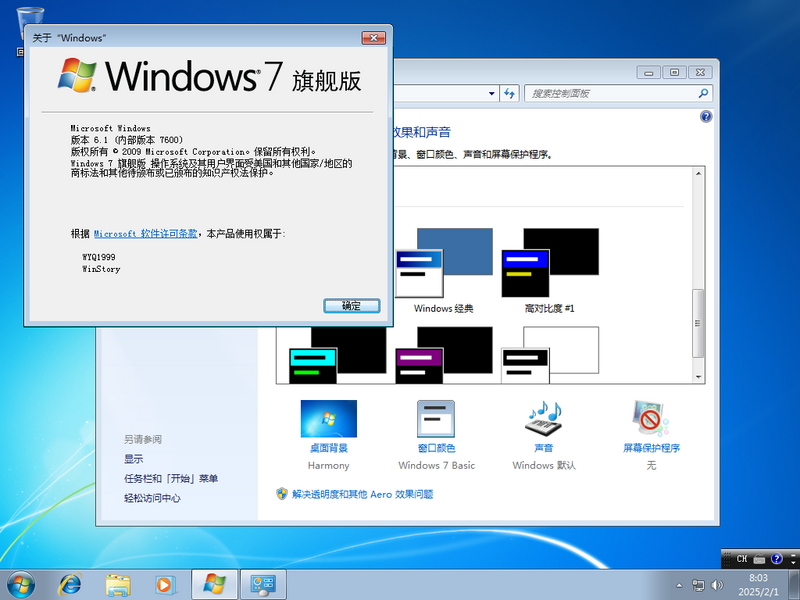Click the blue help question mark icon
Image resolution: width=800 pixels, height=600 pixels.
(706, 116)
